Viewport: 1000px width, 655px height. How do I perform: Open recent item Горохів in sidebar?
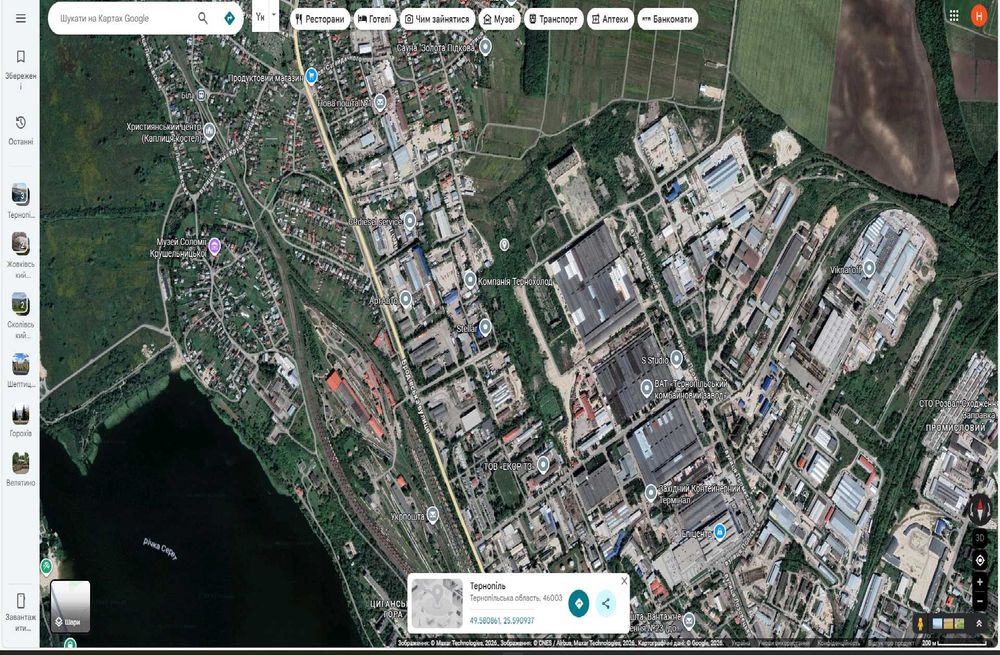point(20,420)
